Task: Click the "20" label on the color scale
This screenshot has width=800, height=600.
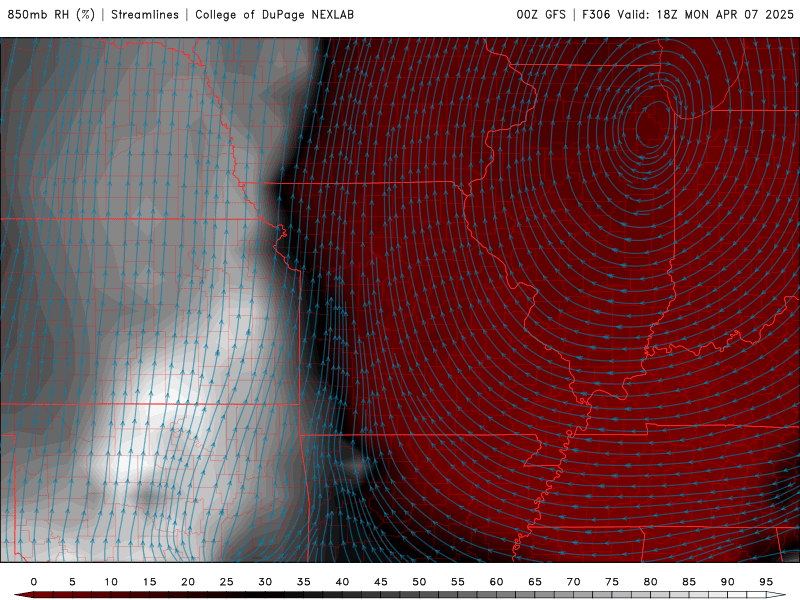Action: coord(188,582)
